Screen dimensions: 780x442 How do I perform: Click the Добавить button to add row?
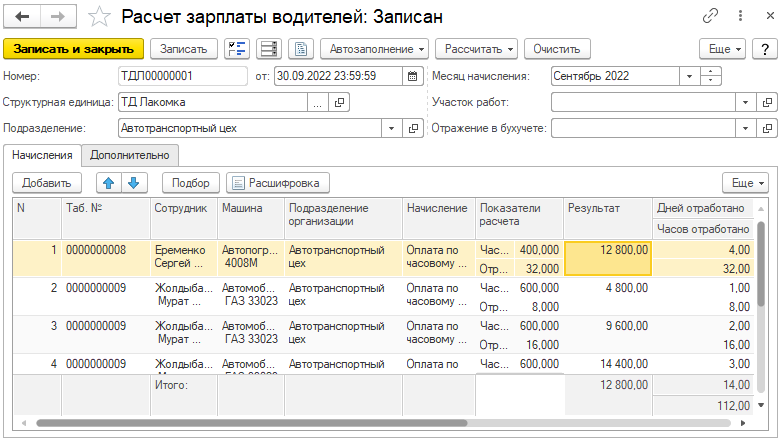coord(47,182)
